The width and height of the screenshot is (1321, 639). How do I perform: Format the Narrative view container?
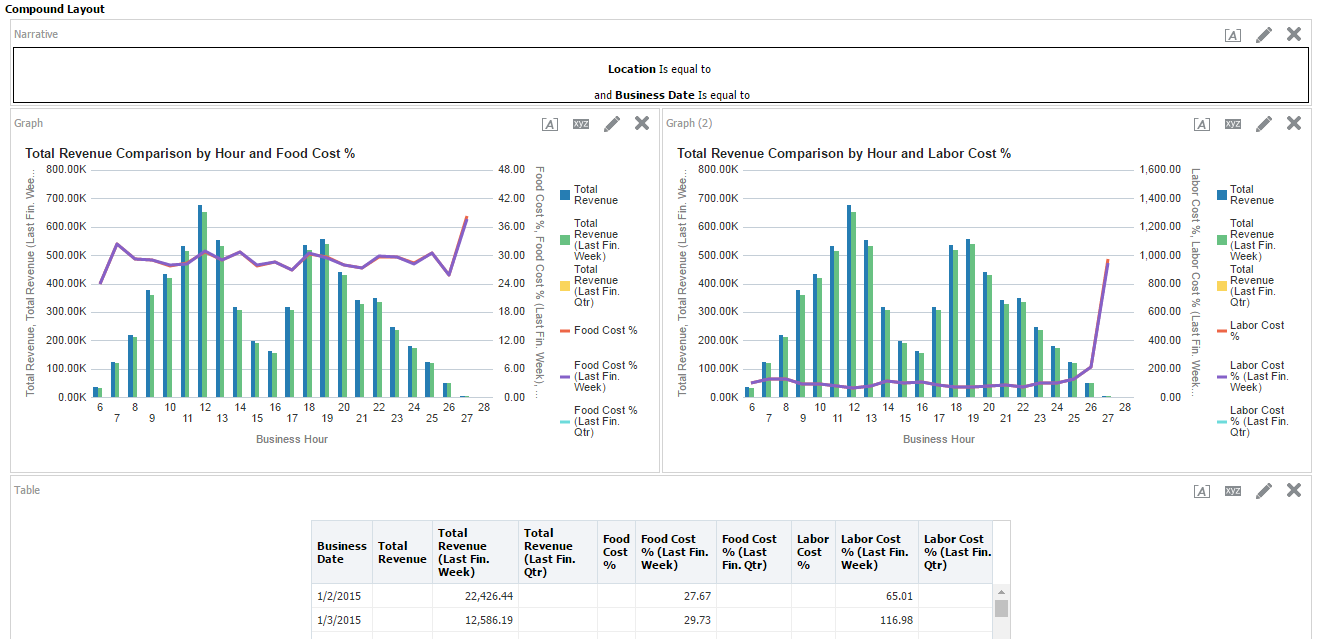1233,33
